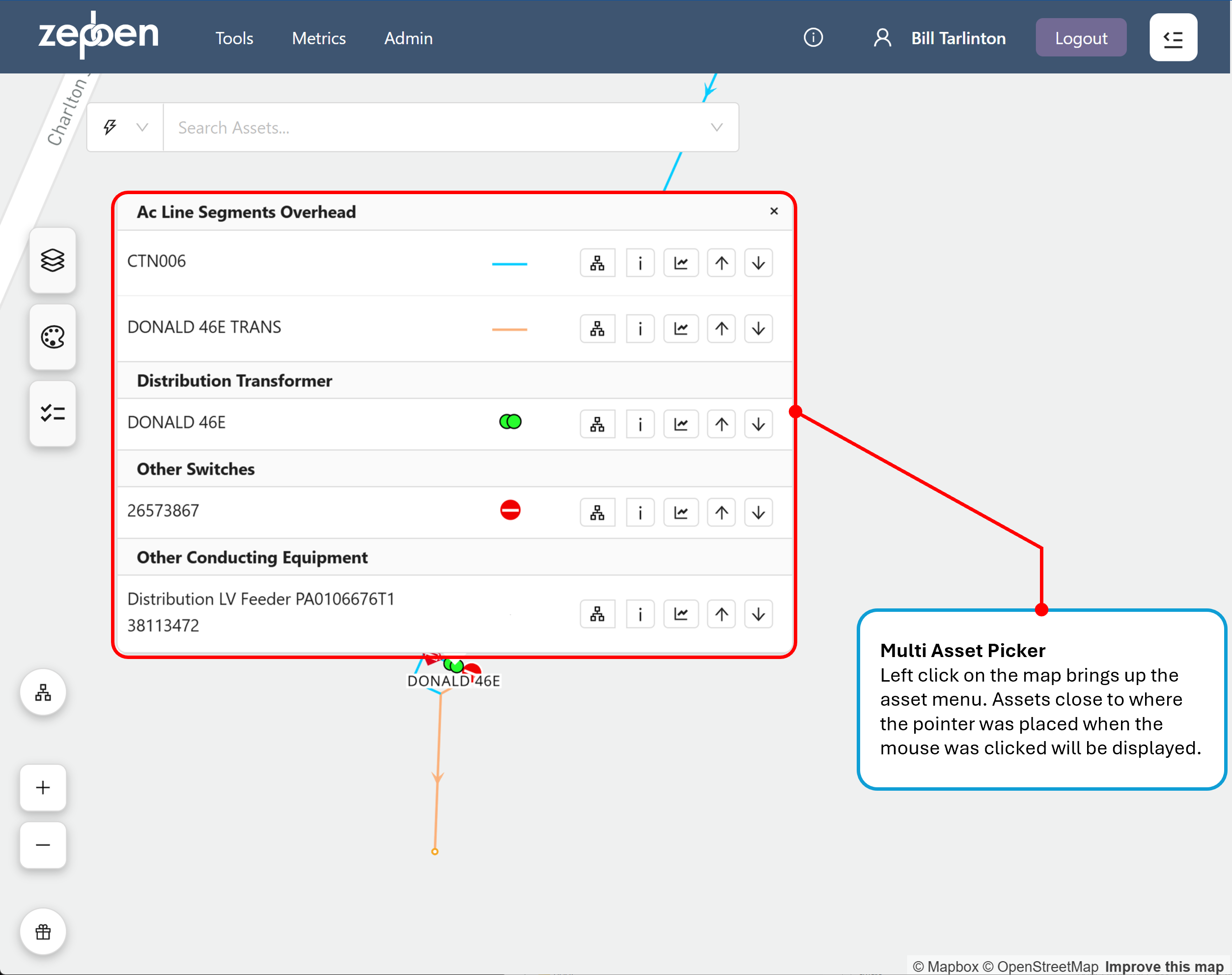Open hierarchy icon for Distribution LV Feeder row
Image resolution: width=1232 pixels, height=975 pixels.
[x=597, y=614]
